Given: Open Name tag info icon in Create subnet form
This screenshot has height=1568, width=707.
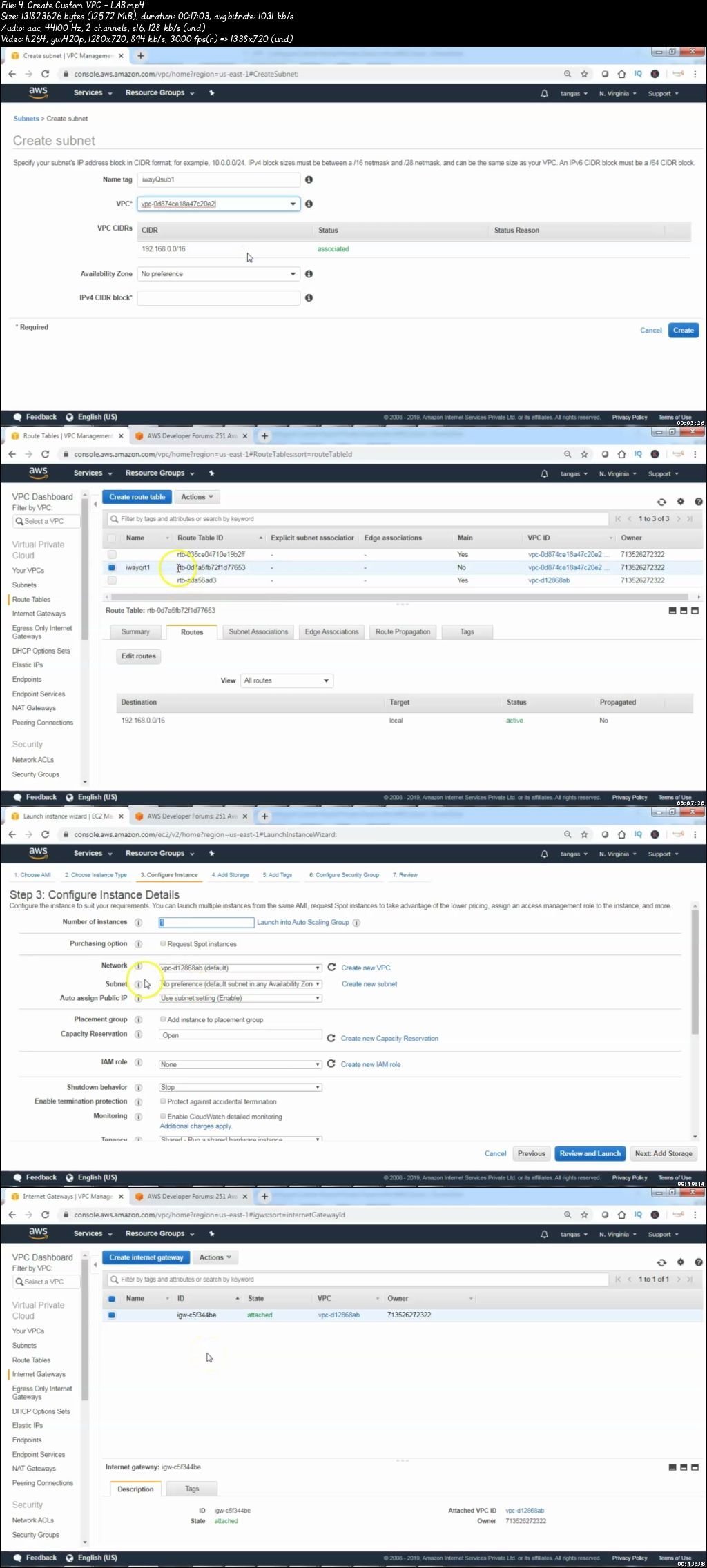Looking at the screenshot, I should click(309, 179).
